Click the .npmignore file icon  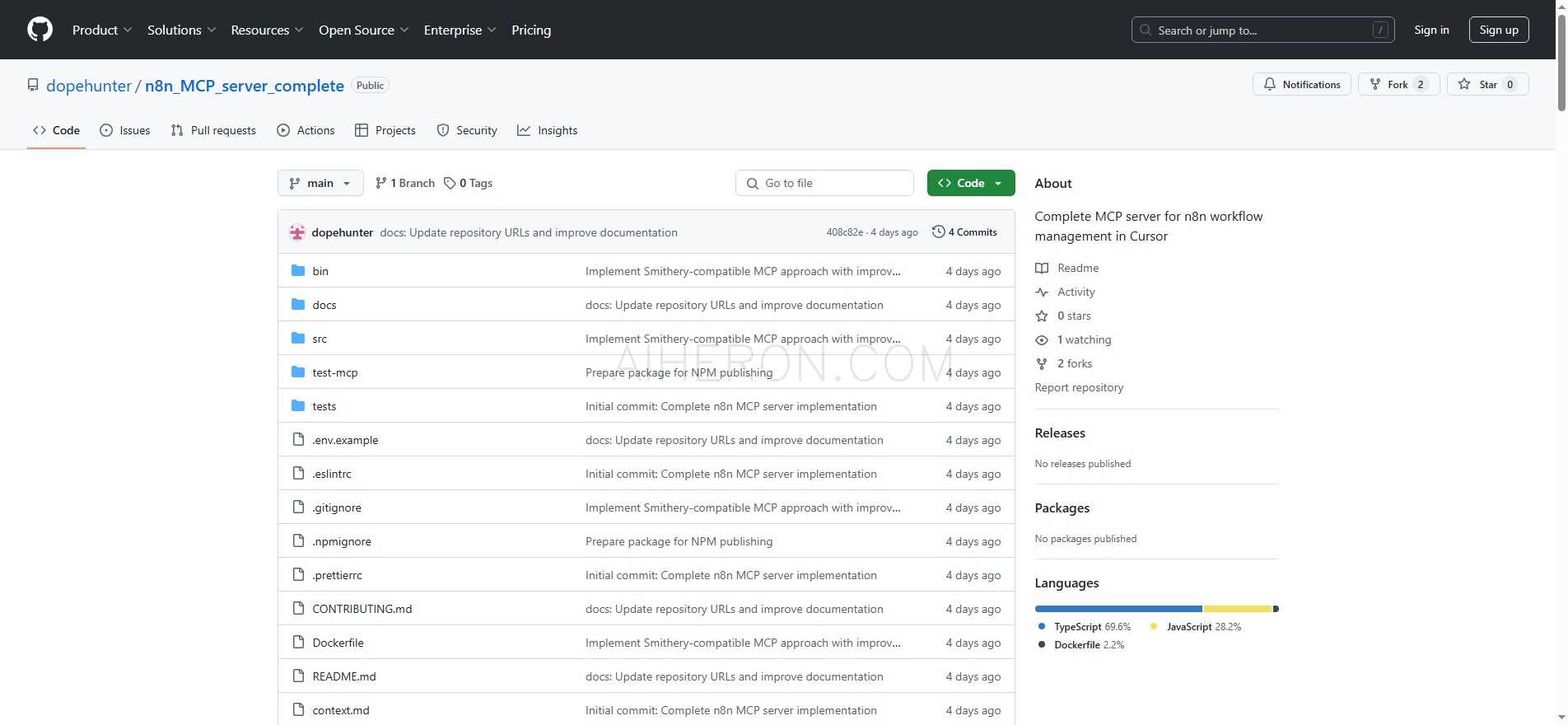click(x=298, y=540)
